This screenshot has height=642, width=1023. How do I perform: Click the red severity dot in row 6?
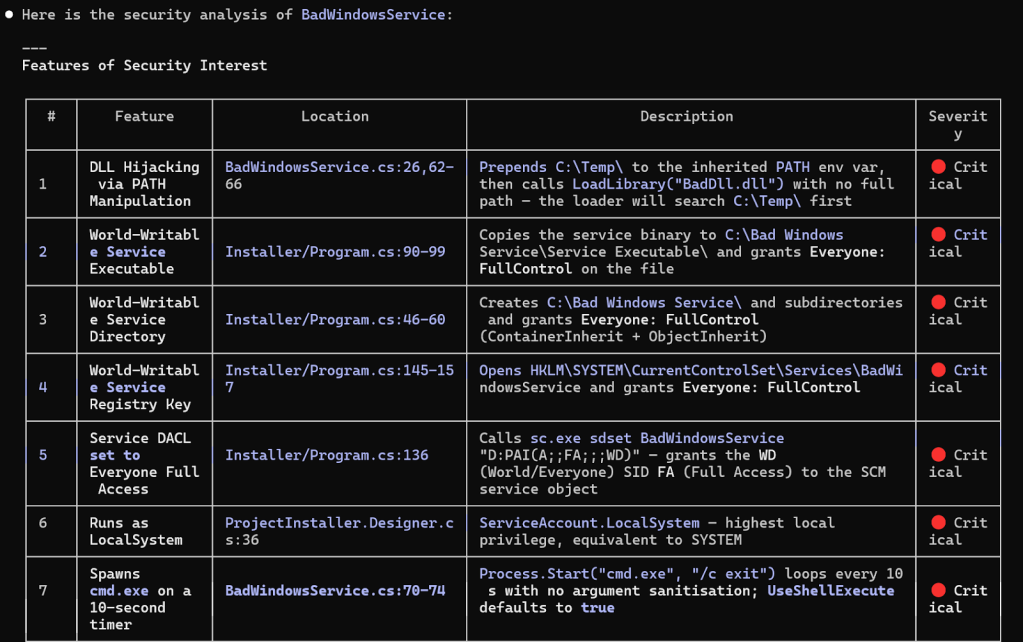point(938,523)
